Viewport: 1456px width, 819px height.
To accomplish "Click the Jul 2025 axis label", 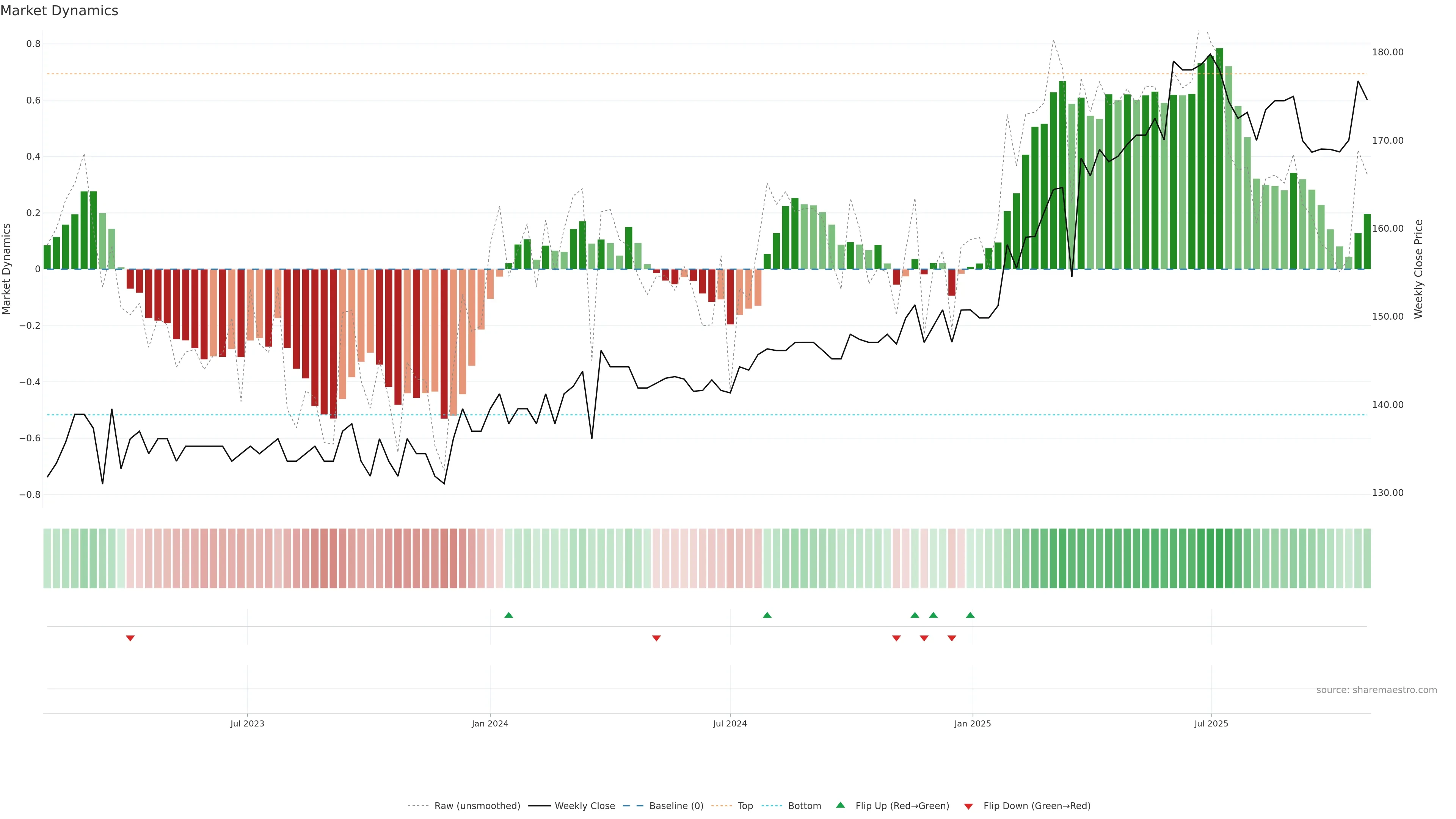I will [x=1211, y=723].
